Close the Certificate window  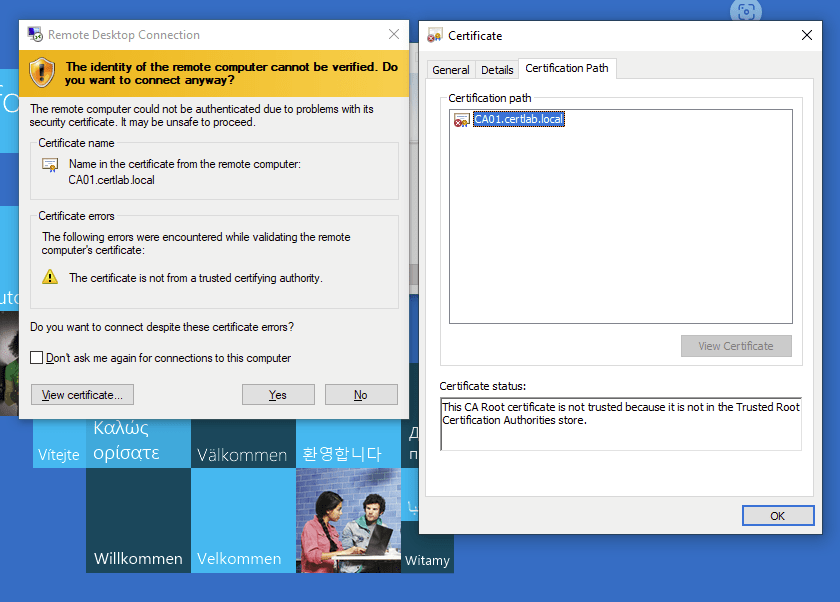(x=807, y=36)
